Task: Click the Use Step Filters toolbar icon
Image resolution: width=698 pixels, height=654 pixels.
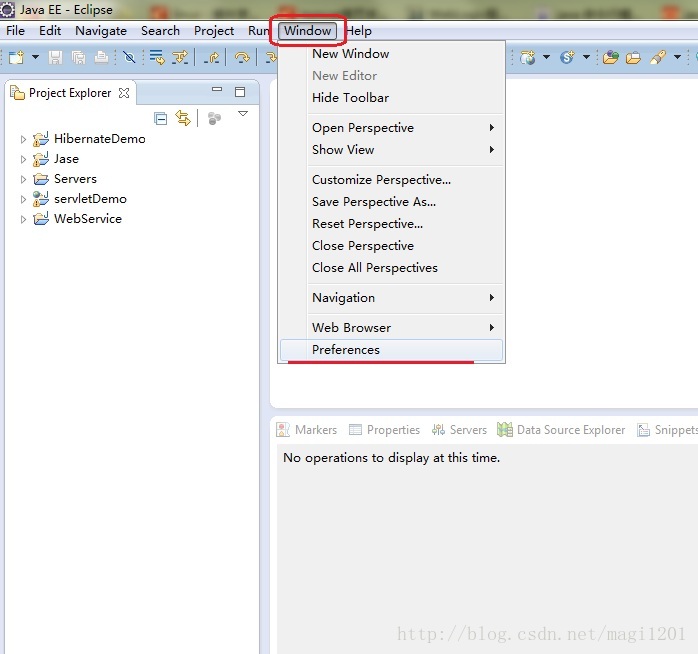Action: click(x=180, y=57)
